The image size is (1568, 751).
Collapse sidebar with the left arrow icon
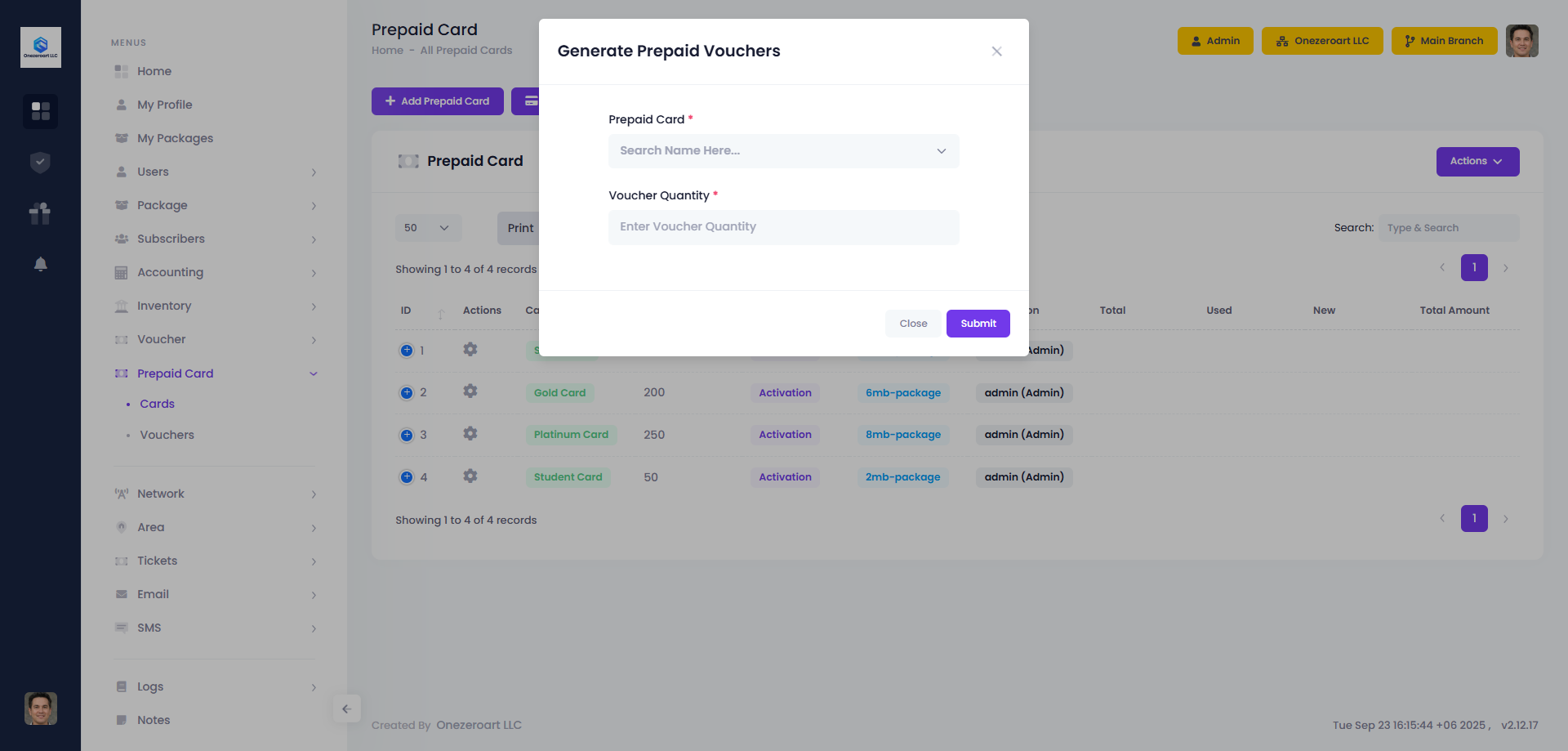click(x=347, y=709)
